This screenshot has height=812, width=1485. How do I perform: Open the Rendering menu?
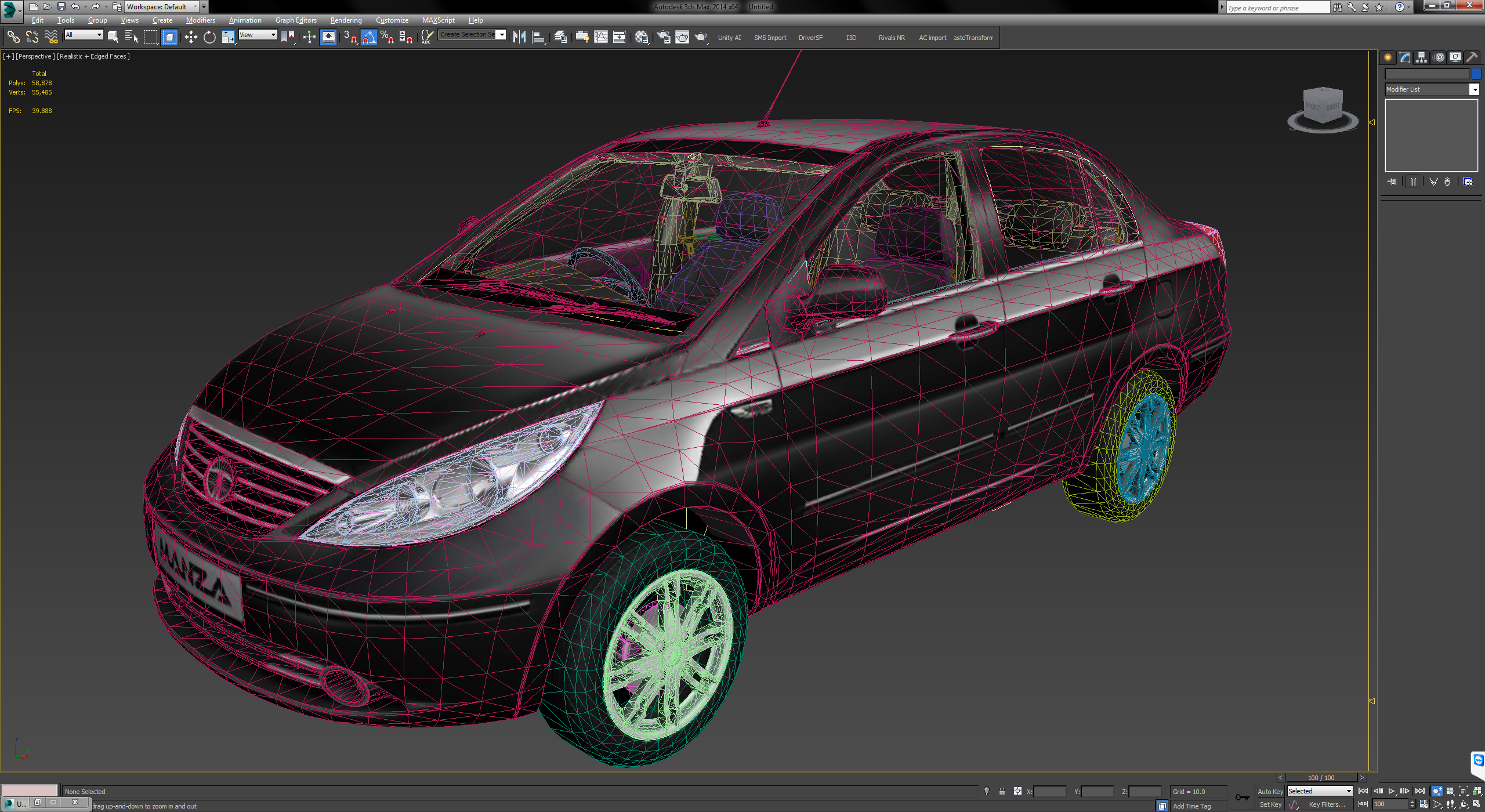click(x=346, y=20)
